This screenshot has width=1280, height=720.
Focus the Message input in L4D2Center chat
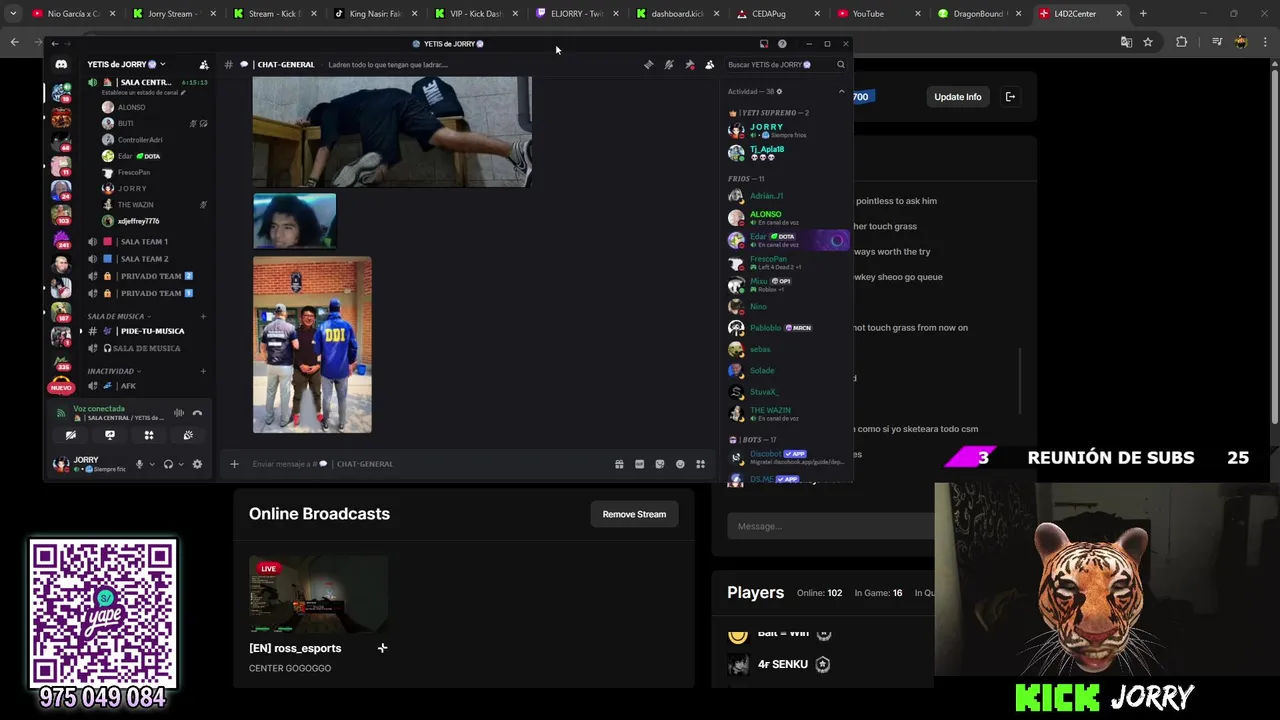(830, 526)
